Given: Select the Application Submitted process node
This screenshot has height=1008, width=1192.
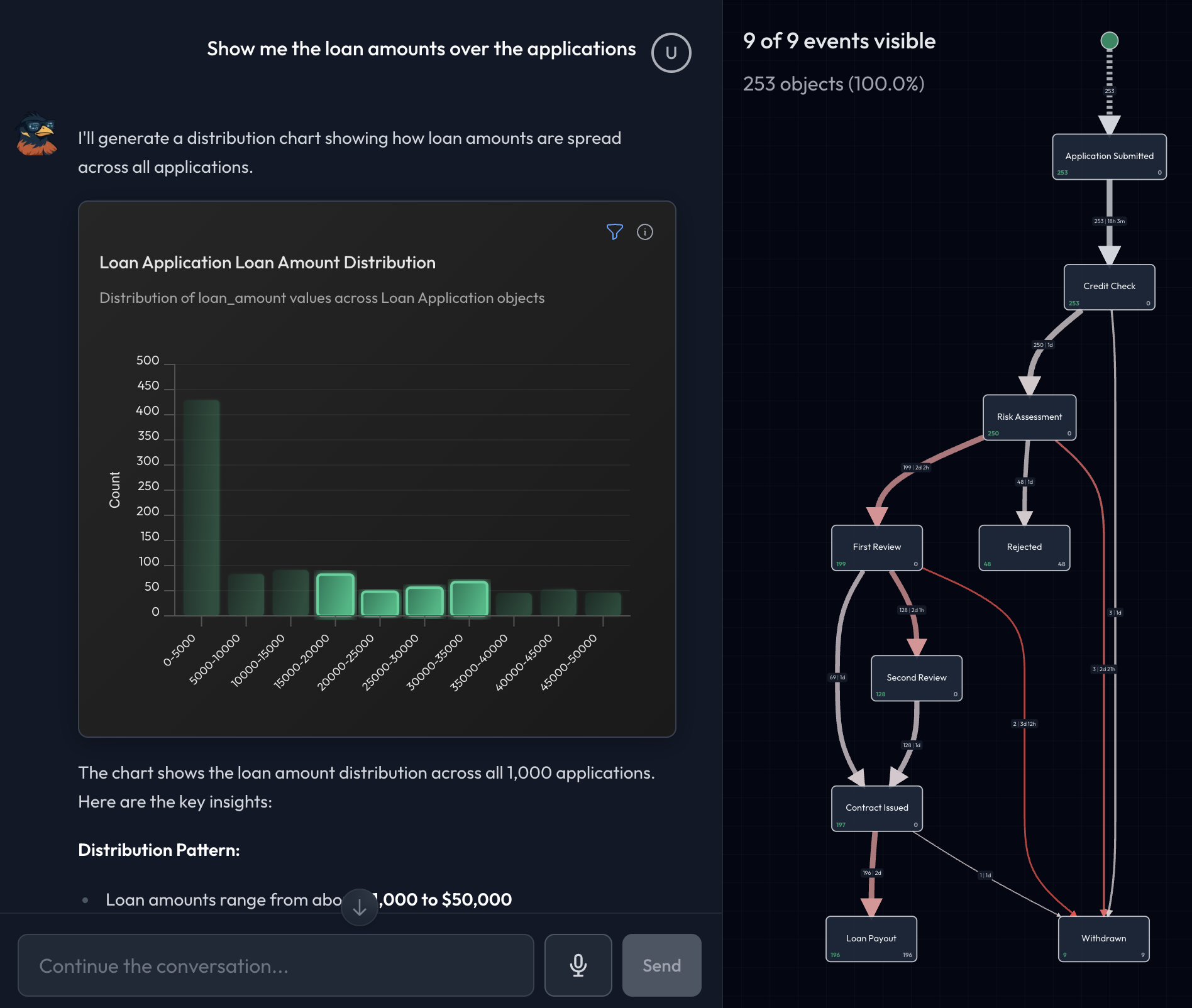Looking at the screenshot, I should click(1109, 156).
